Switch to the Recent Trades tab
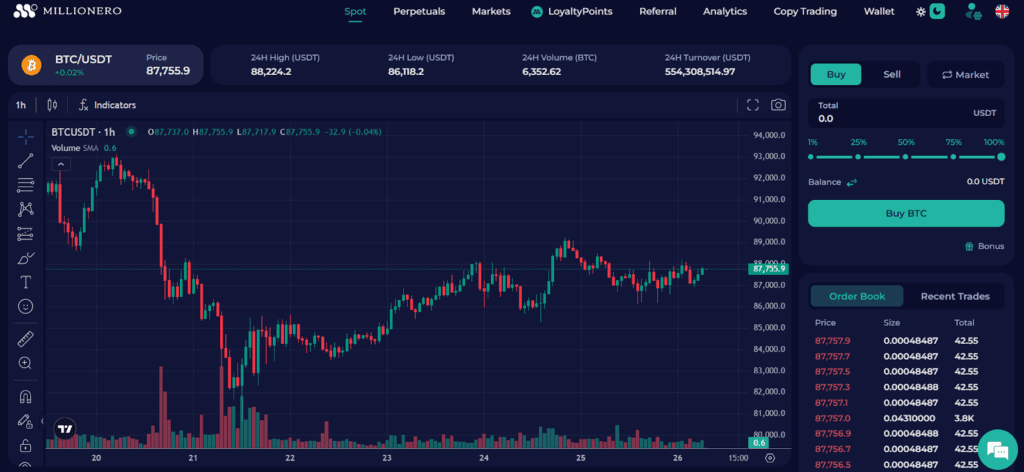 coord(954,296)
